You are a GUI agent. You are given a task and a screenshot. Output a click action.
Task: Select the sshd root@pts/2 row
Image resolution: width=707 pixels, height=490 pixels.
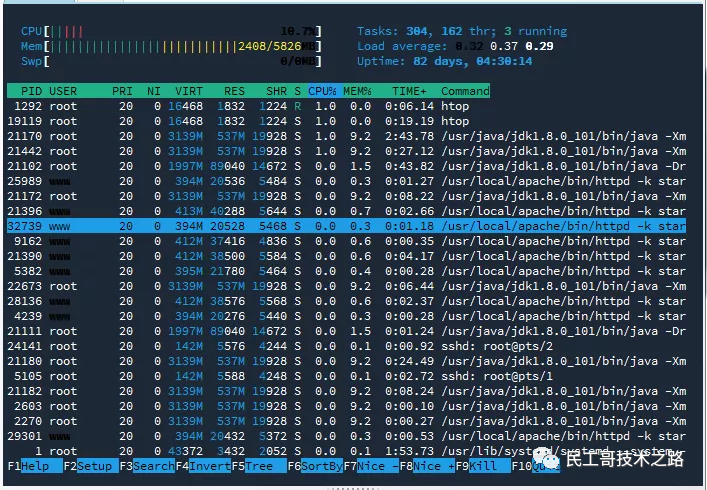click(x=346, y=346)
